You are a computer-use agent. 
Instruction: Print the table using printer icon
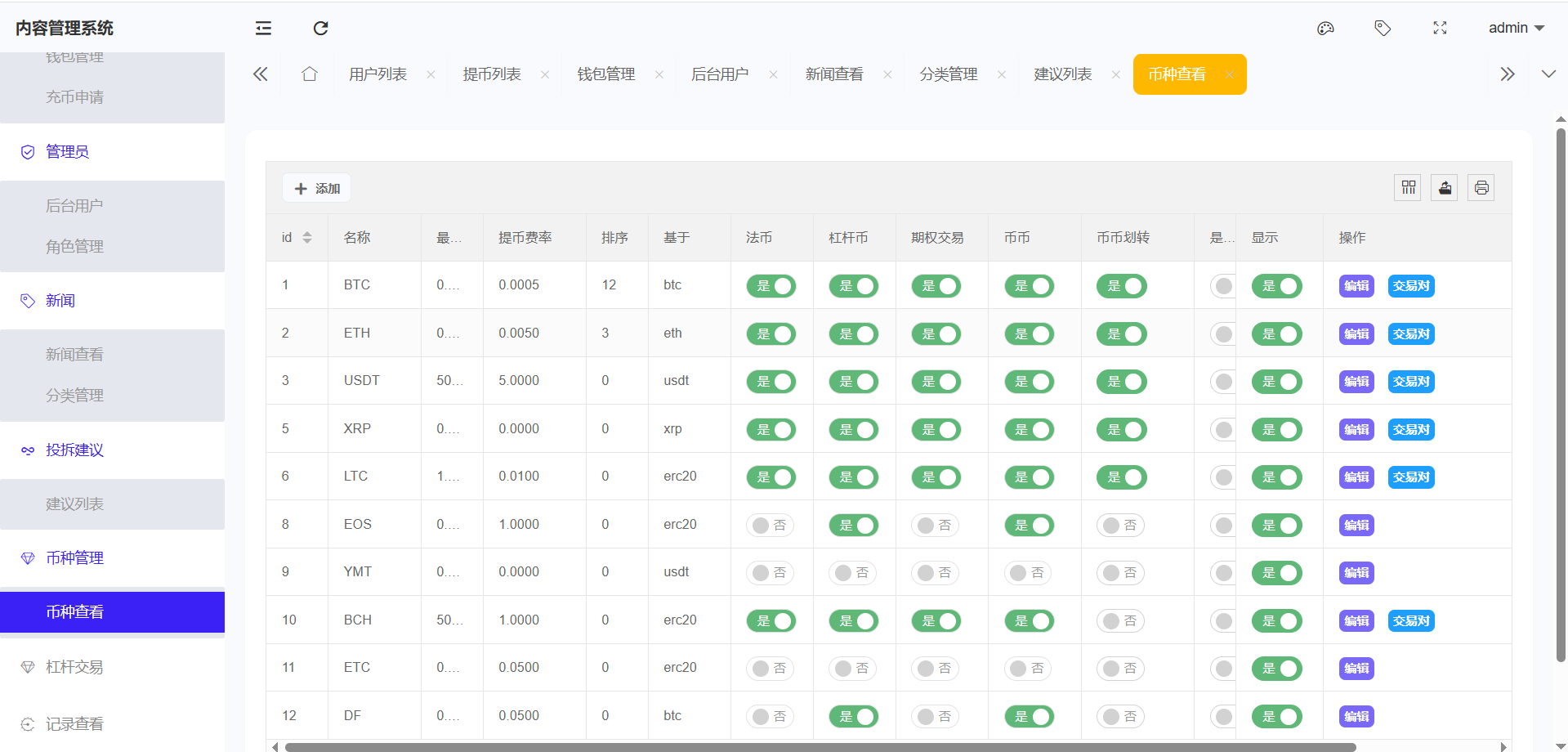coord(1481,188)
